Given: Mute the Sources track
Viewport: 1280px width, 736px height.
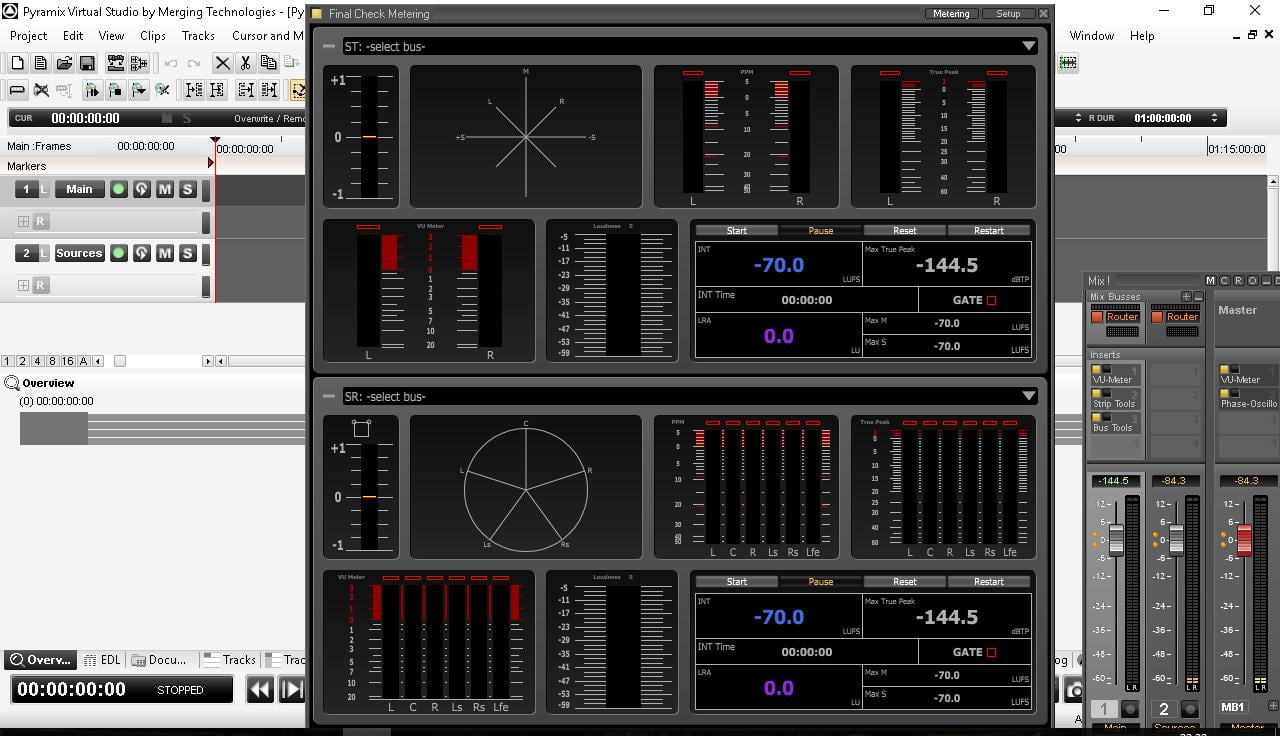Looking at the screenshot, I should 165,253.
